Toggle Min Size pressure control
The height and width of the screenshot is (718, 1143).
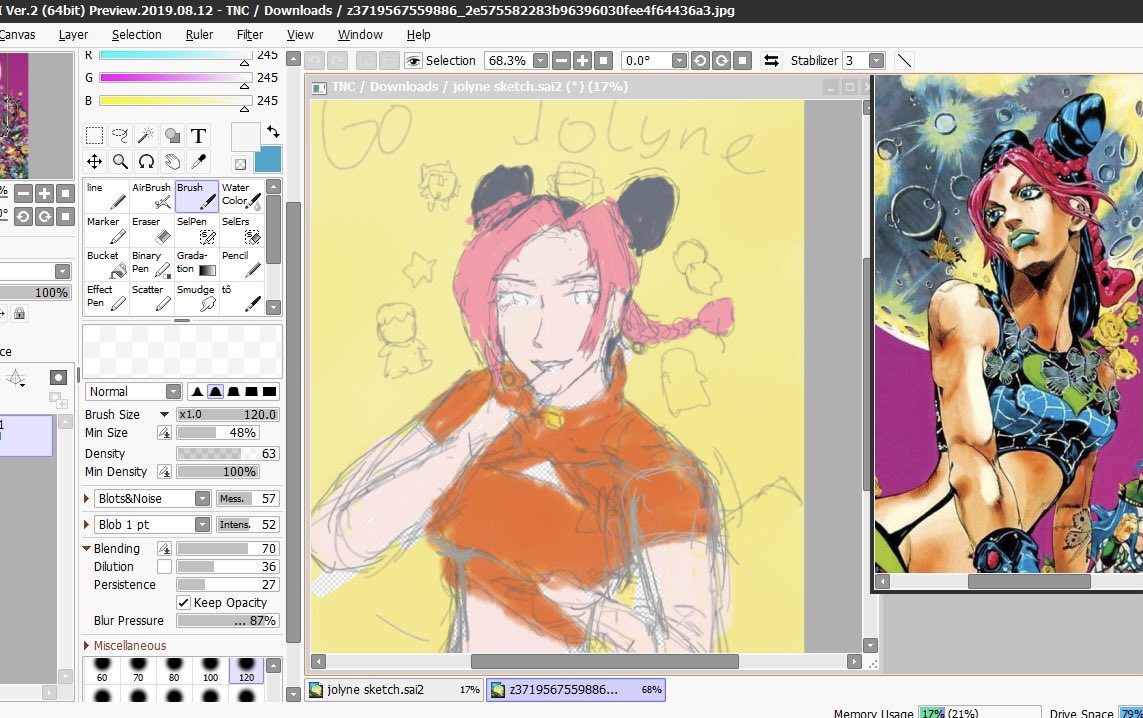[x=164, y=433]
